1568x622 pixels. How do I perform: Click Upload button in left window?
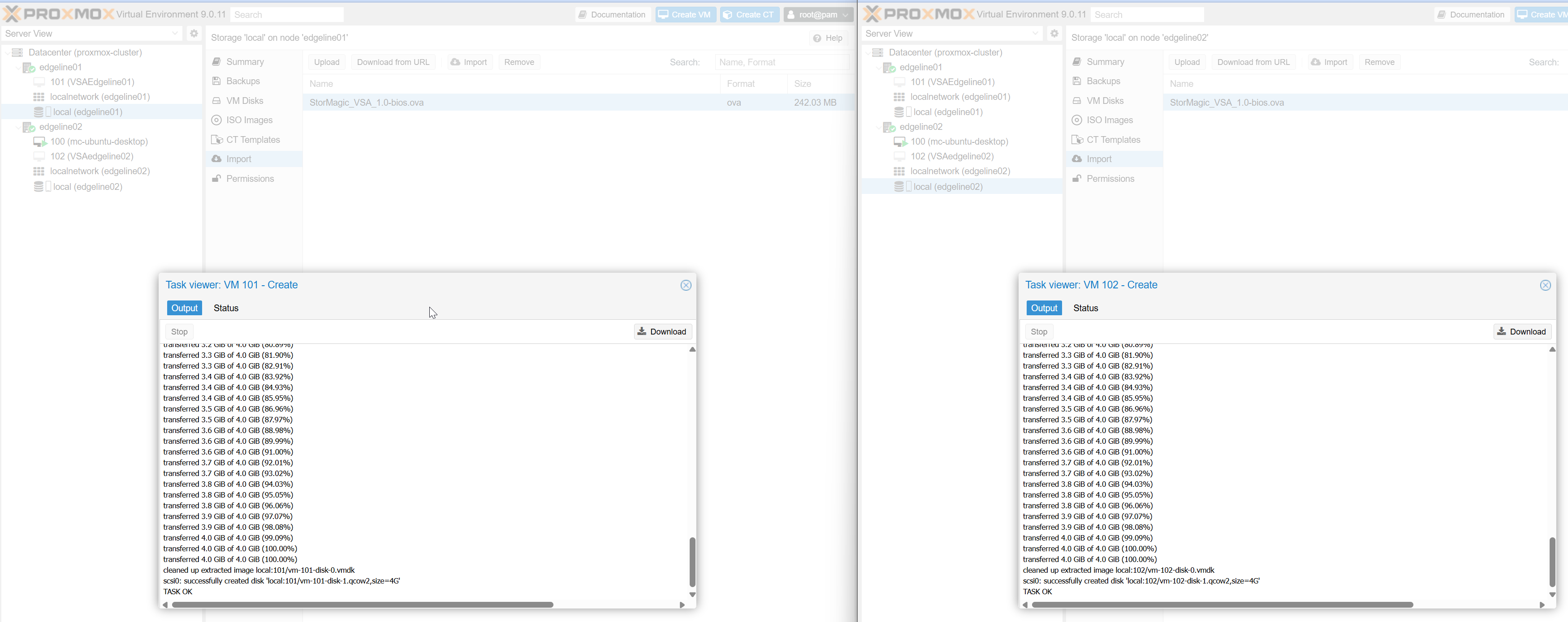(x=327, y=62)
